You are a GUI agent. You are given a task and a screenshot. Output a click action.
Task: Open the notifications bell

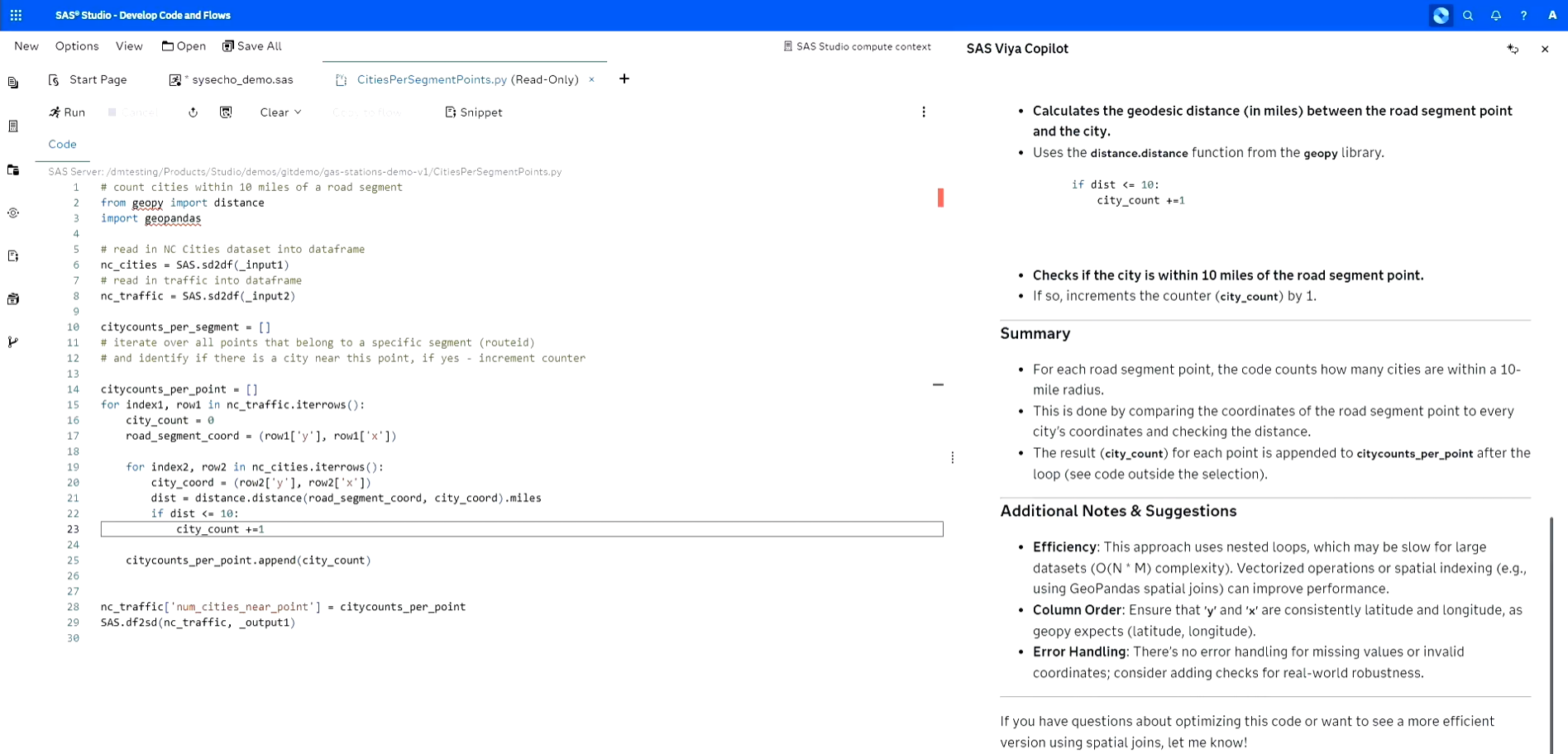1496,15
